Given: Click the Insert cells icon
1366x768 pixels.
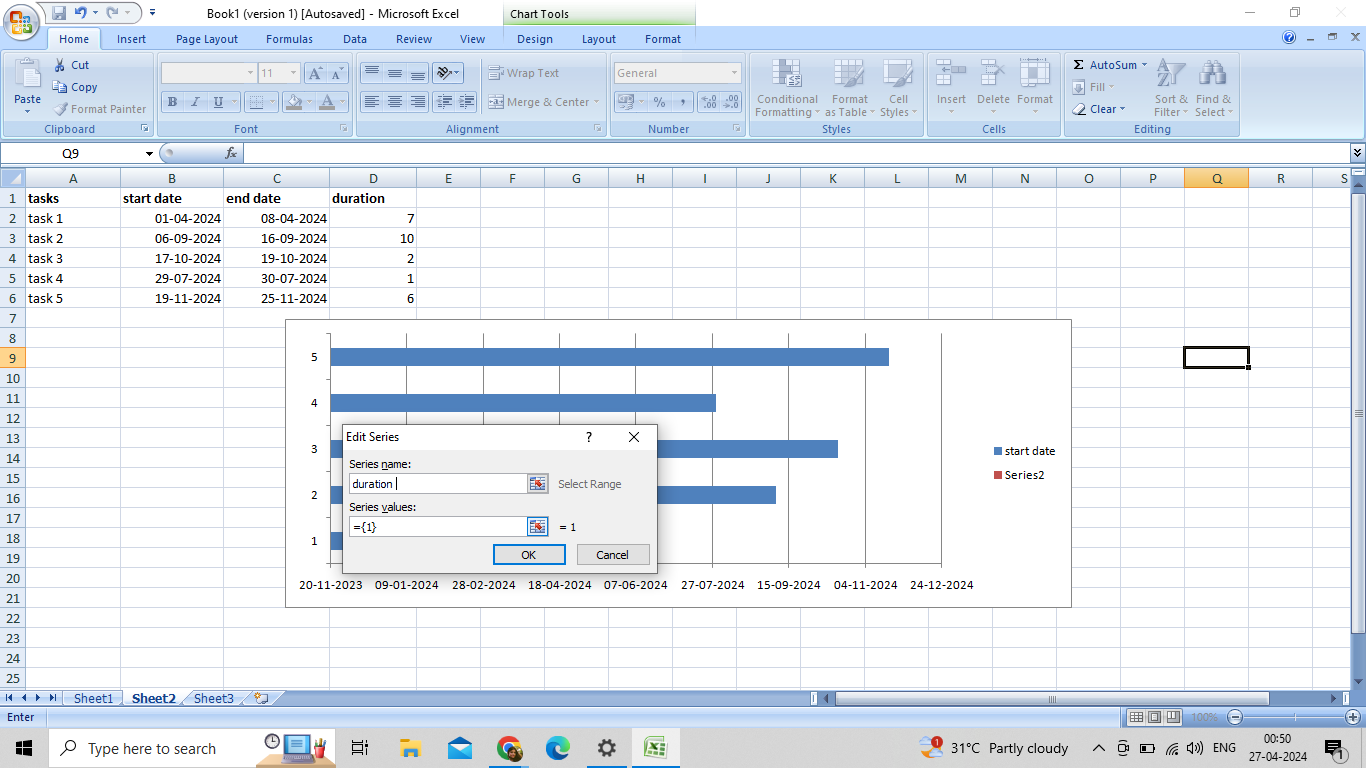Looking at the screenshot, I should (951, 73).
